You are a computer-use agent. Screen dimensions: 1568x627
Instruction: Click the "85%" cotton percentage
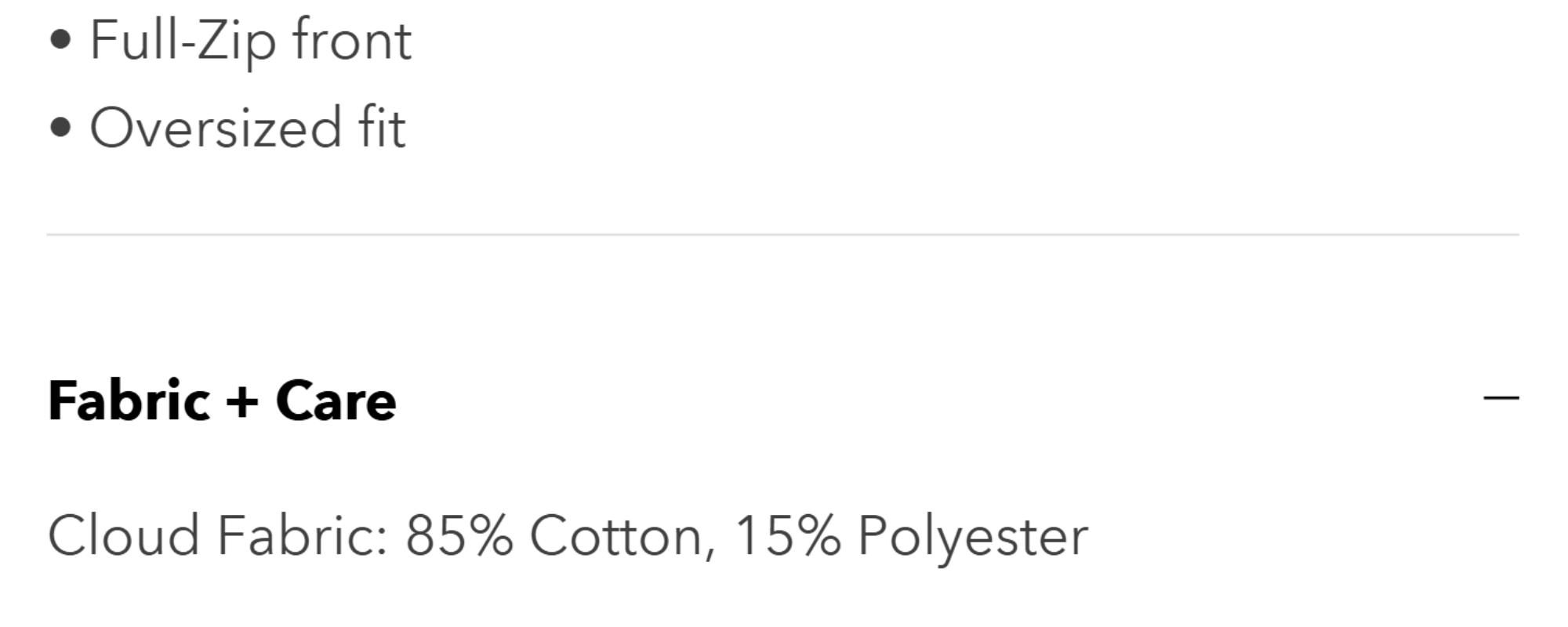click(459, 536)
